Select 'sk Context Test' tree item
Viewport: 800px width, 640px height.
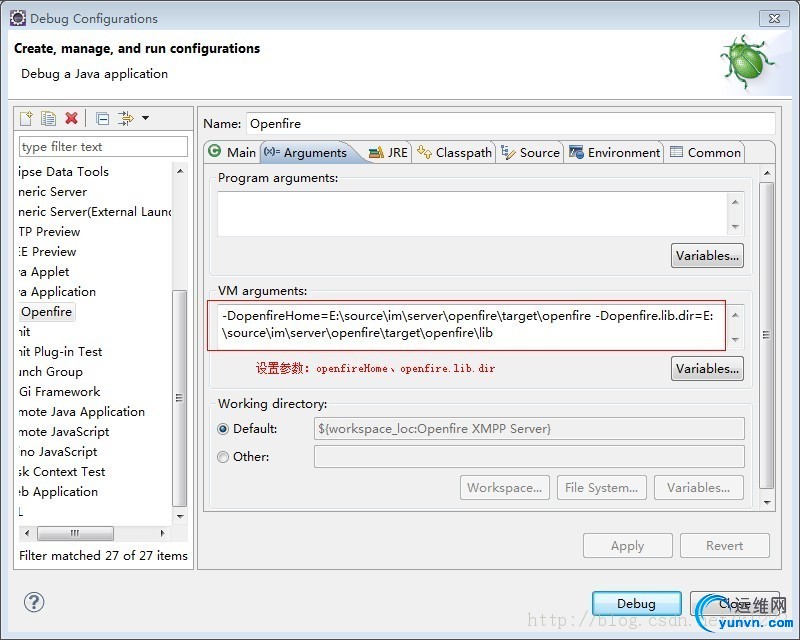pos(62,472)
